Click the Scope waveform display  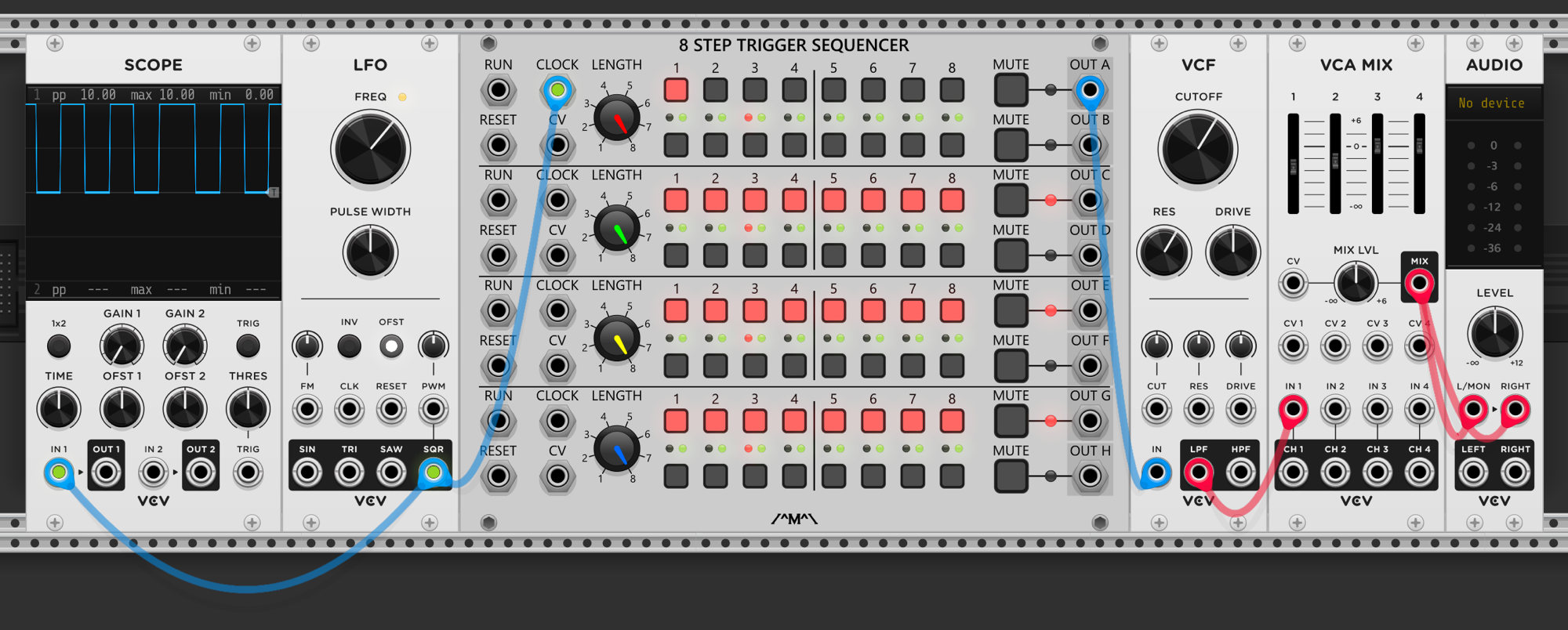[154, 192]
